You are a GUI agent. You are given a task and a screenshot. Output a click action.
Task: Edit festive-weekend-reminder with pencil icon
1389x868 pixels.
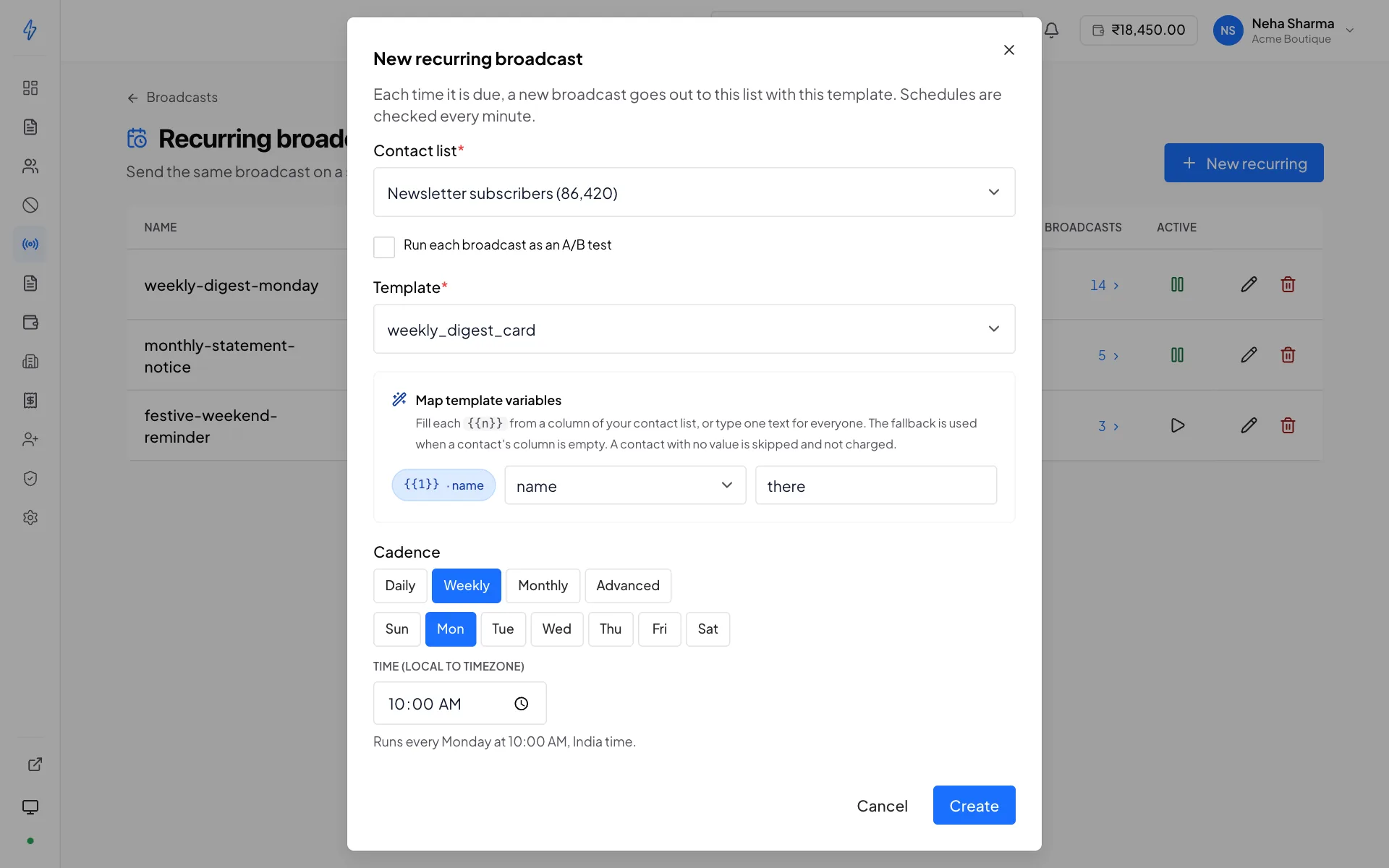point(1249,425)
